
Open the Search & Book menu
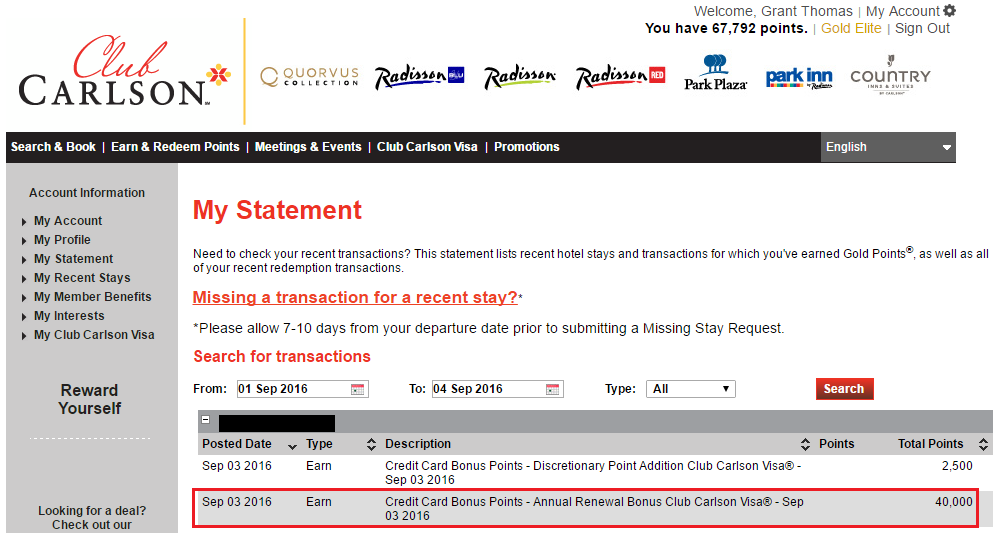(x=53, y=147)
